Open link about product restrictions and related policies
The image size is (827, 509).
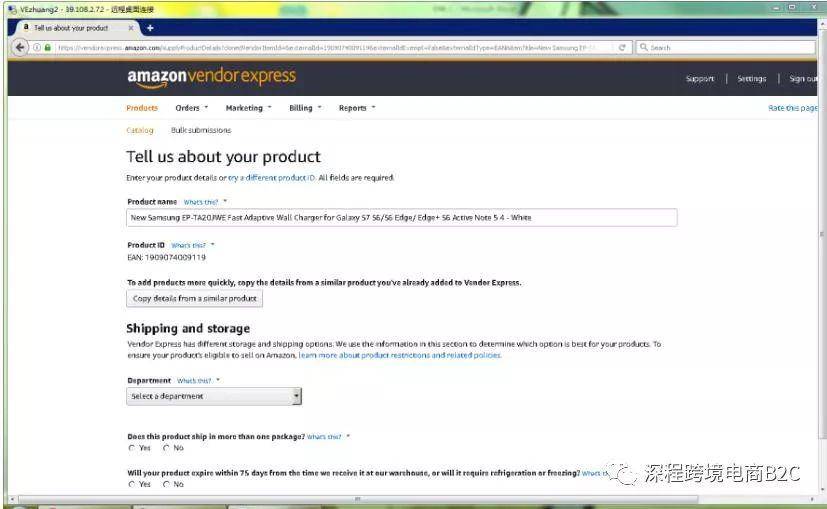400,356
